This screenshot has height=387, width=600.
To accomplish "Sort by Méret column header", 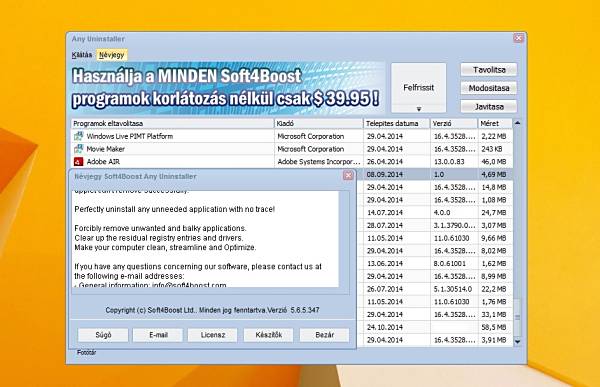I will (x=495, y=123).
